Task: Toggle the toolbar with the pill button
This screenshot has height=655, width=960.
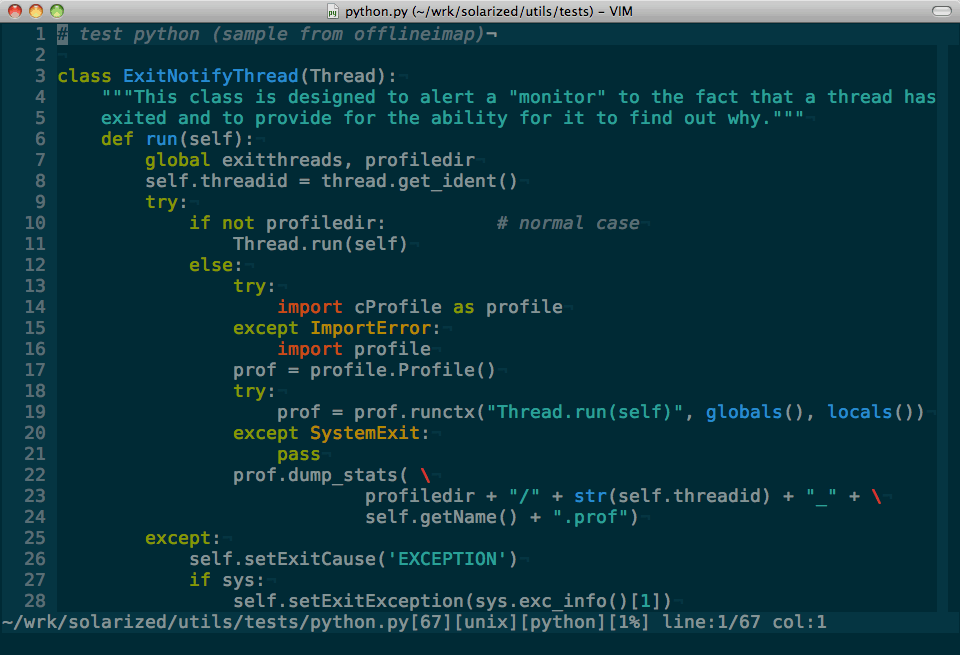Action: tap(941, 12)
